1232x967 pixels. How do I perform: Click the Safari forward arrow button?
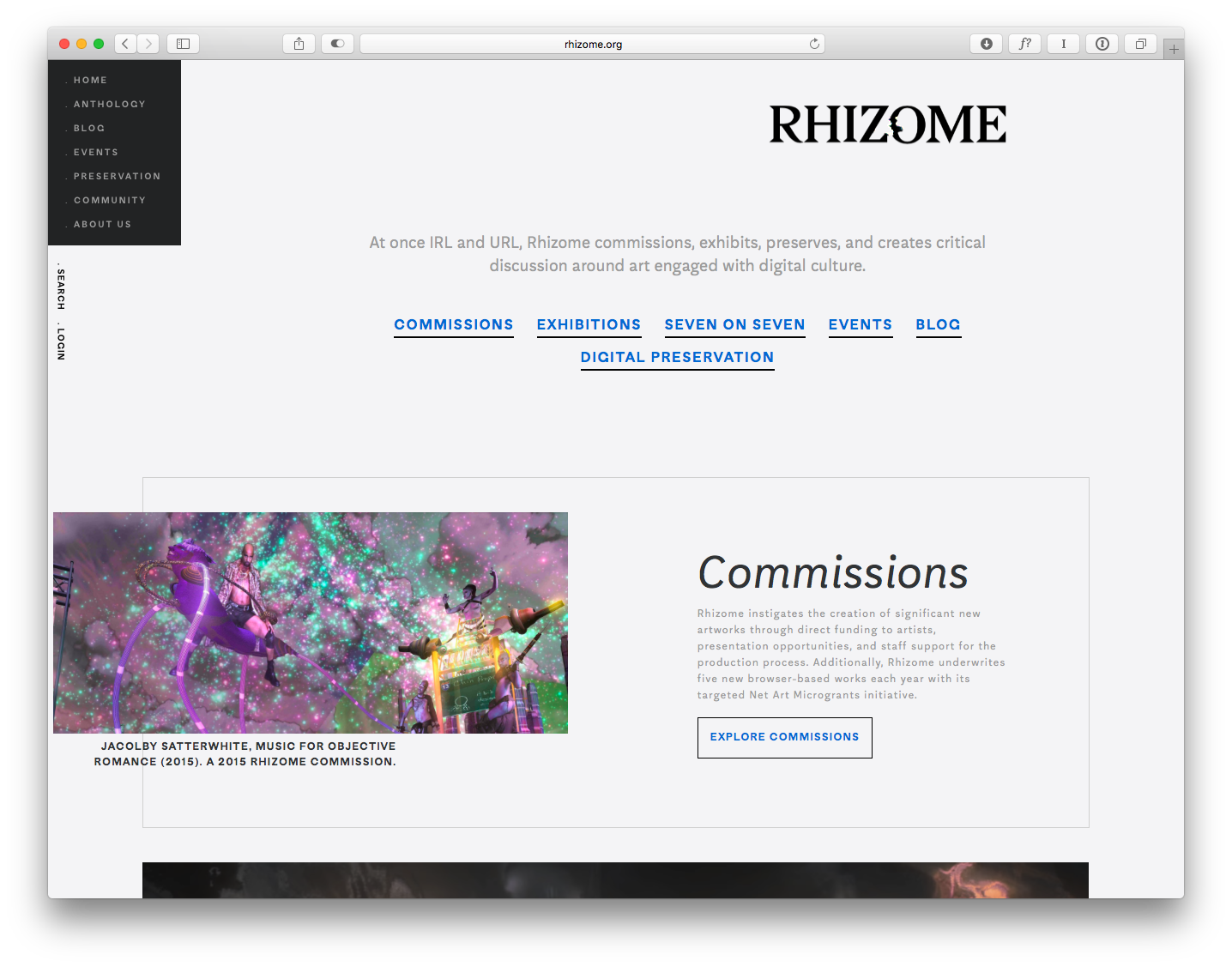coord(148,44)
